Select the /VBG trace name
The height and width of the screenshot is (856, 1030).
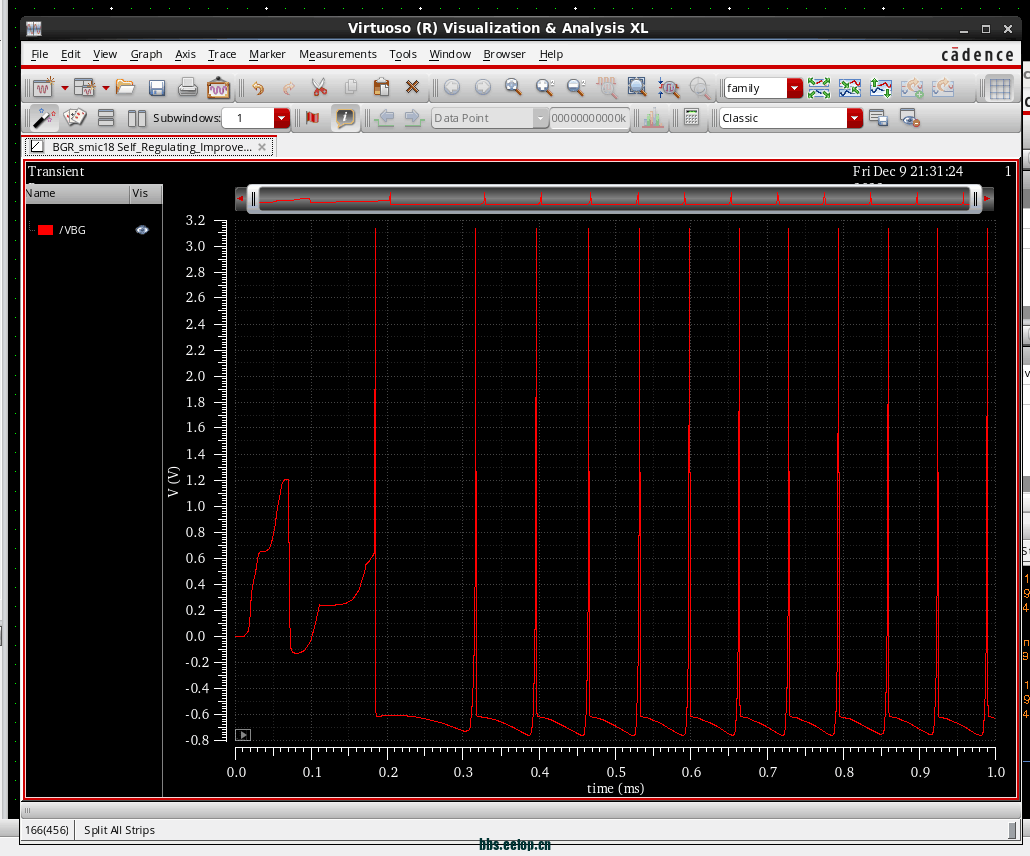(72, 230)
